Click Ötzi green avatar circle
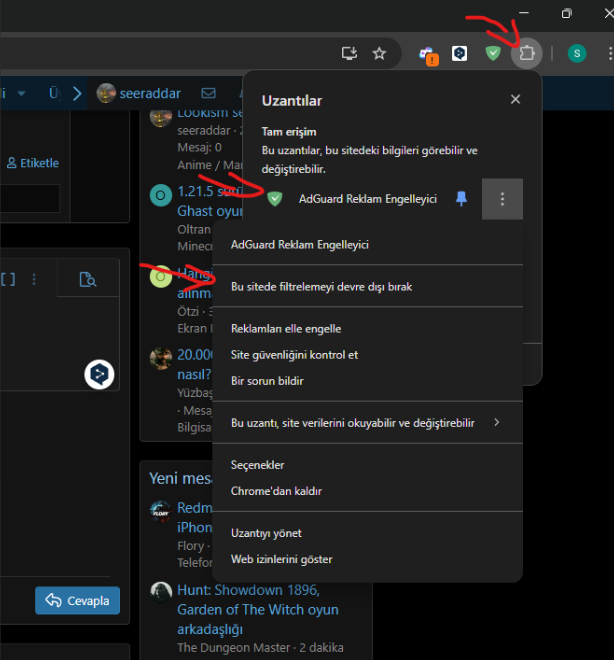 161,276
